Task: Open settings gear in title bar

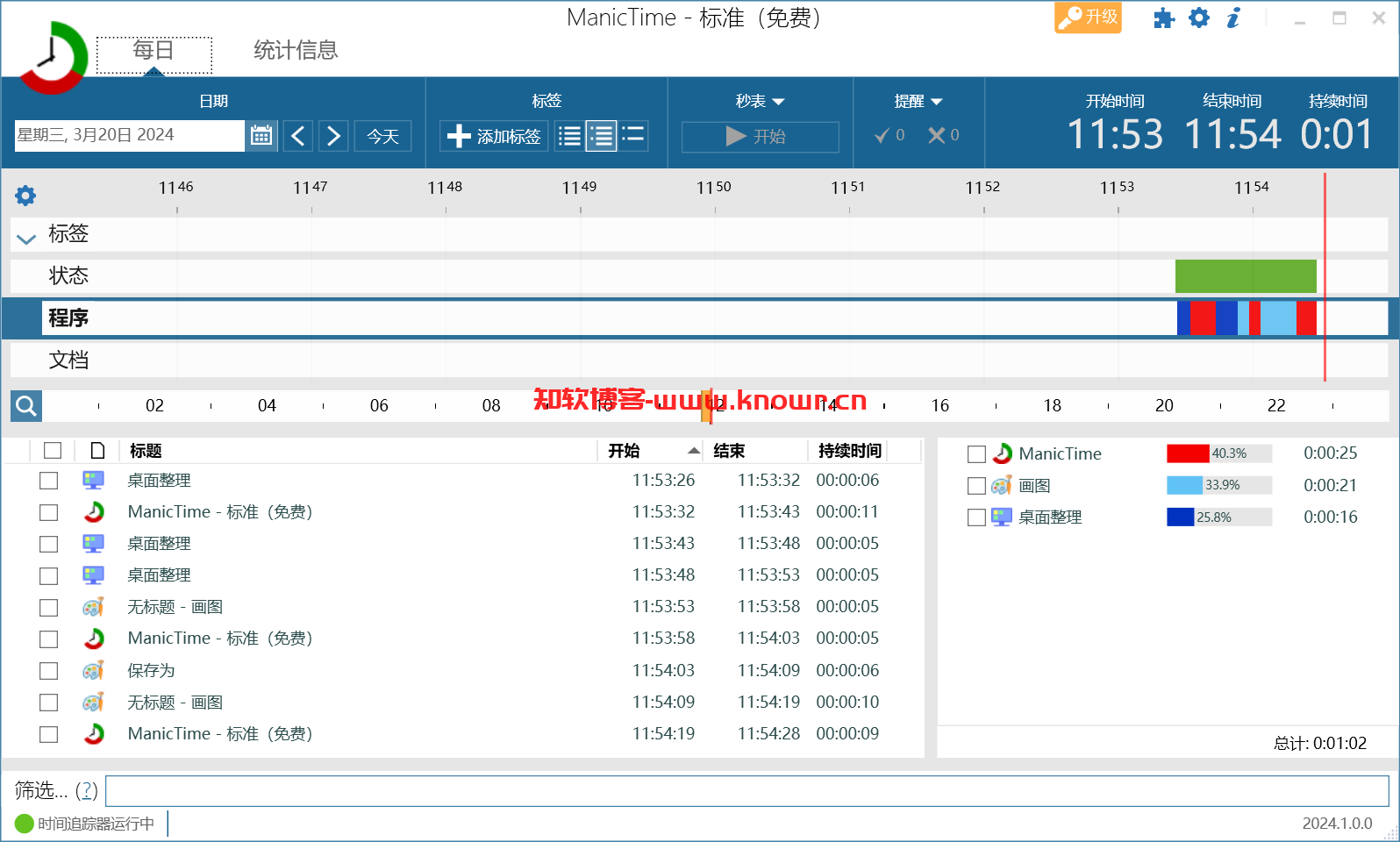Action: [1198, 18]
